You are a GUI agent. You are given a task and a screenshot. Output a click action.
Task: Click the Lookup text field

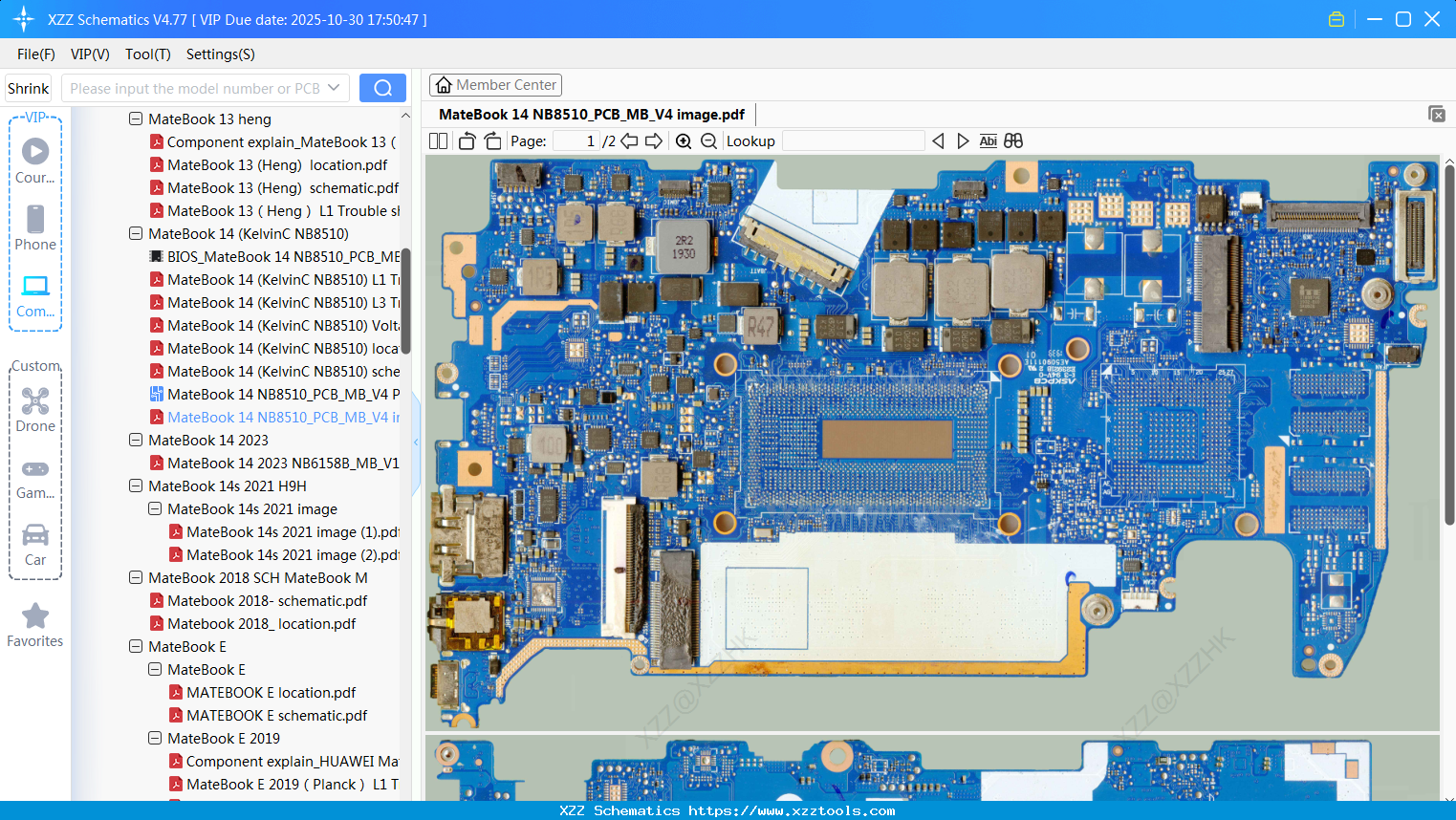[854, 141]
